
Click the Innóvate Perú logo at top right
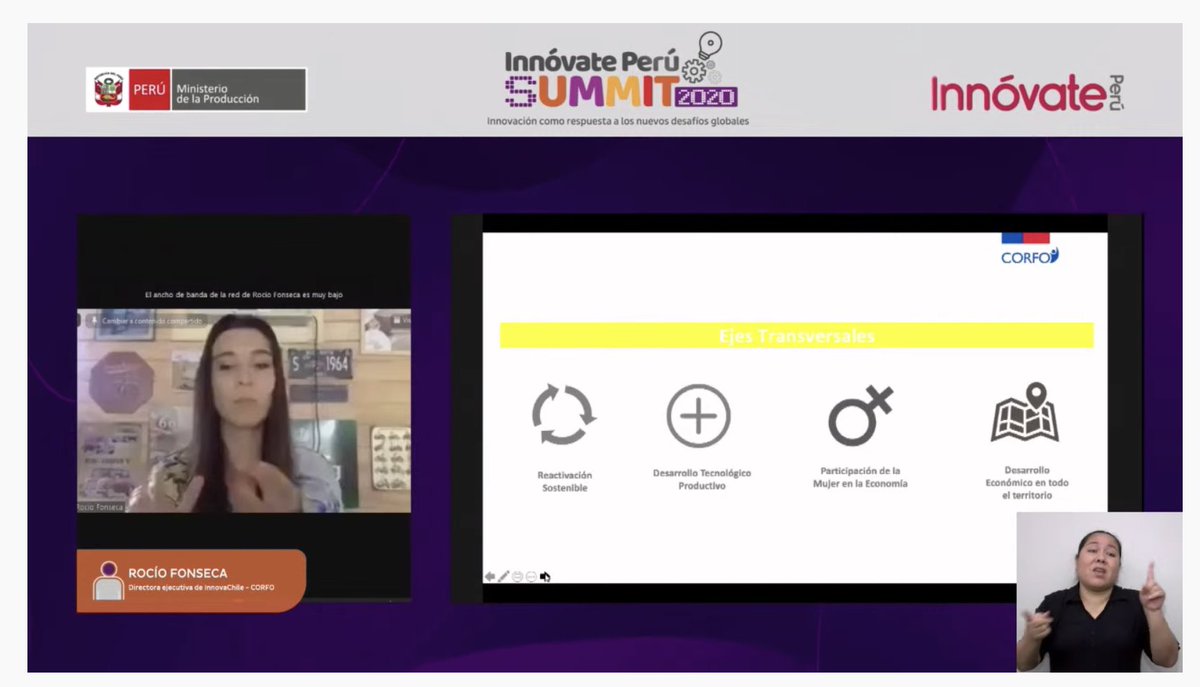point(1028,93)
